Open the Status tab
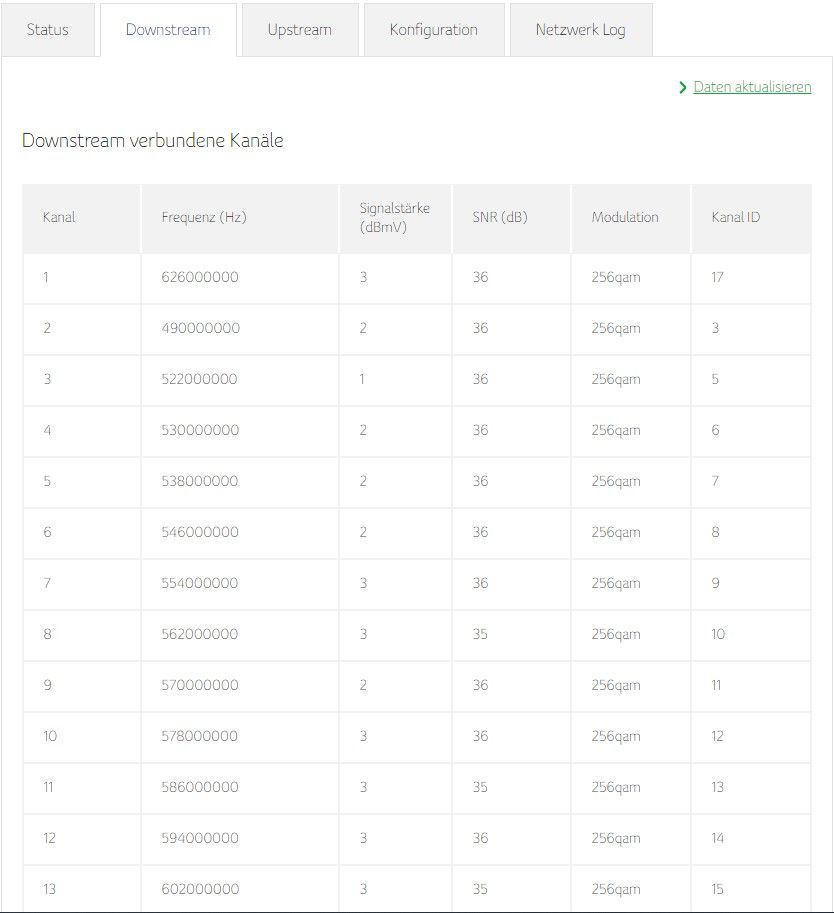This screenshot has width=834, height=913. point(48,30)
